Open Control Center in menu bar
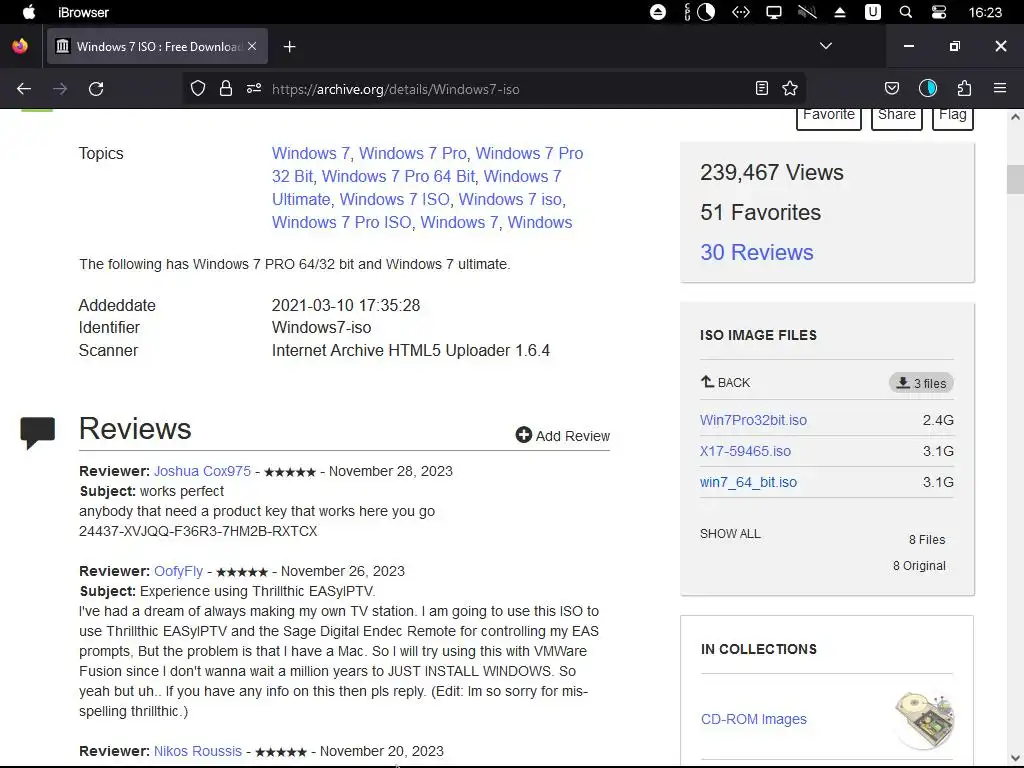1024x768 pixels. point(939,12)
